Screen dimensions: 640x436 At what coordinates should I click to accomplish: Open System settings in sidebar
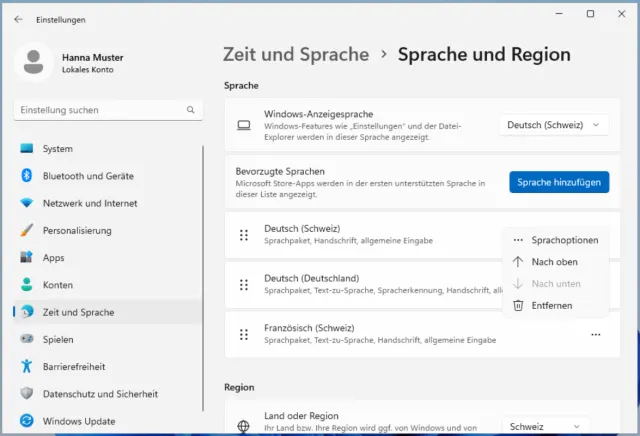point(57,149)
